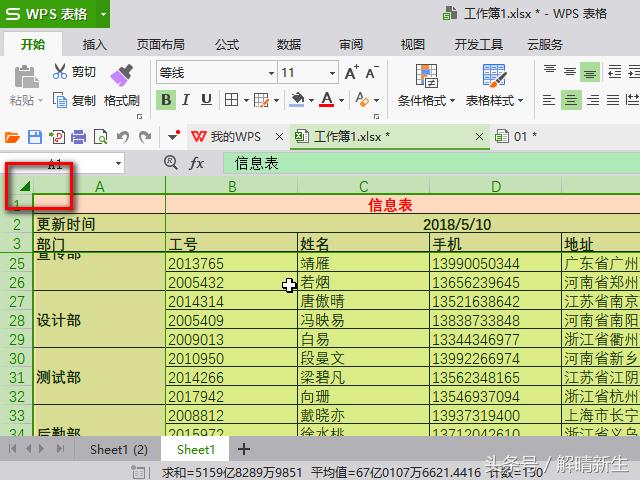Open the font name dropdown
Viewport: 640px width, 480px height.
(x=271, y=73)
